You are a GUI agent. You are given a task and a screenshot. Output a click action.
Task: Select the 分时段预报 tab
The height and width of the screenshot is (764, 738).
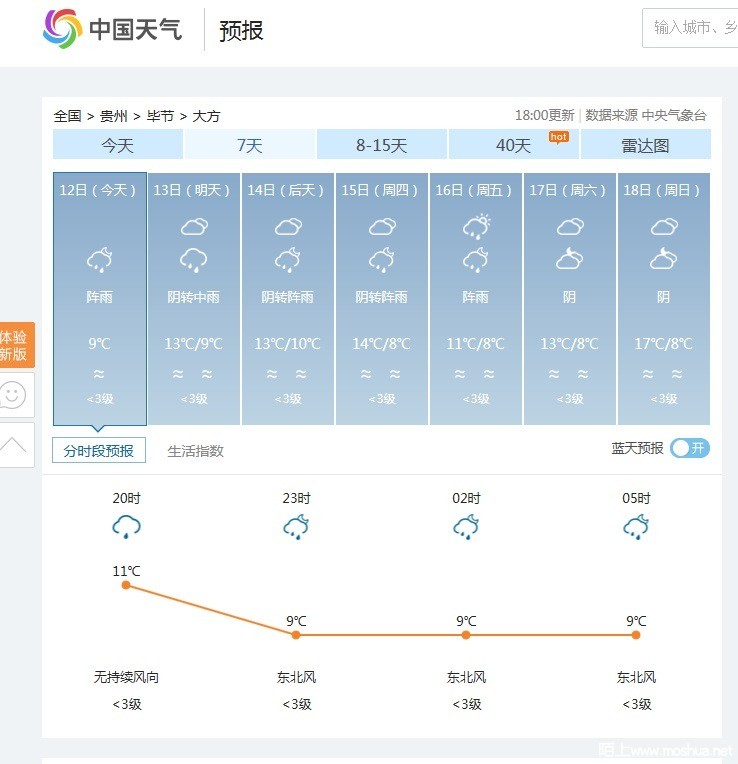pyautogui.click(x=99, y=450)
